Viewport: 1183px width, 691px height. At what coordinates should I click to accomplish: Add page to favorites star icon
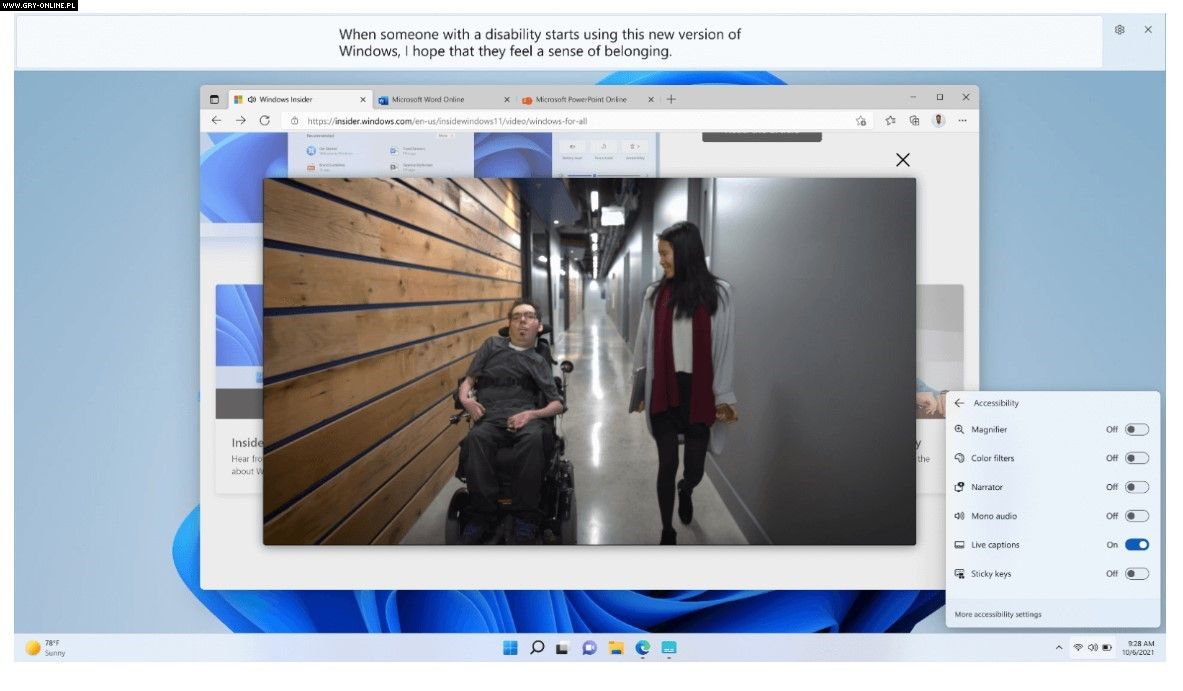coord(861,120)
